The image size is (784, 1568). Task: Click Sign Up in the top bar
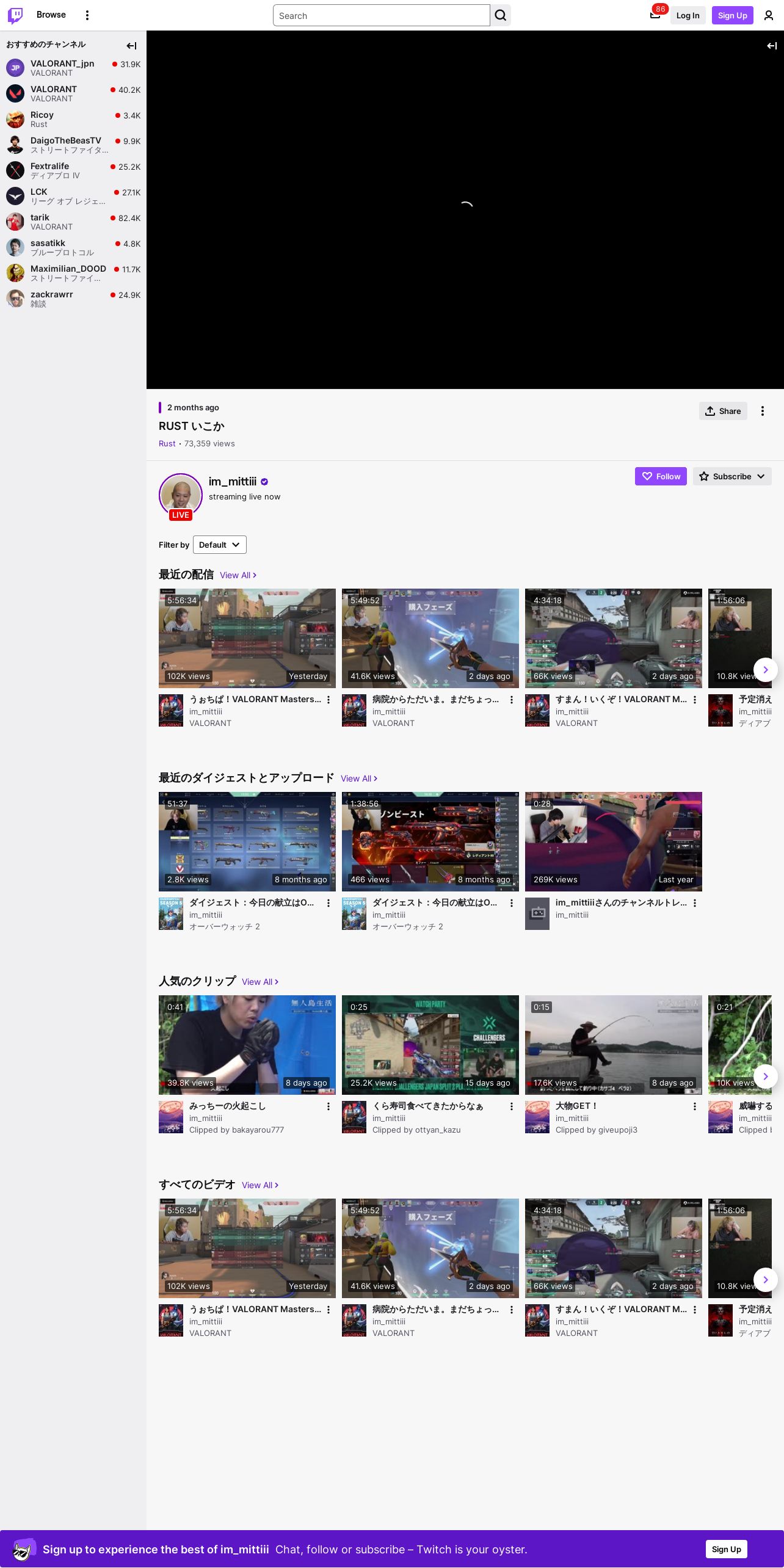pyautogui.click(x=733, y=15)
